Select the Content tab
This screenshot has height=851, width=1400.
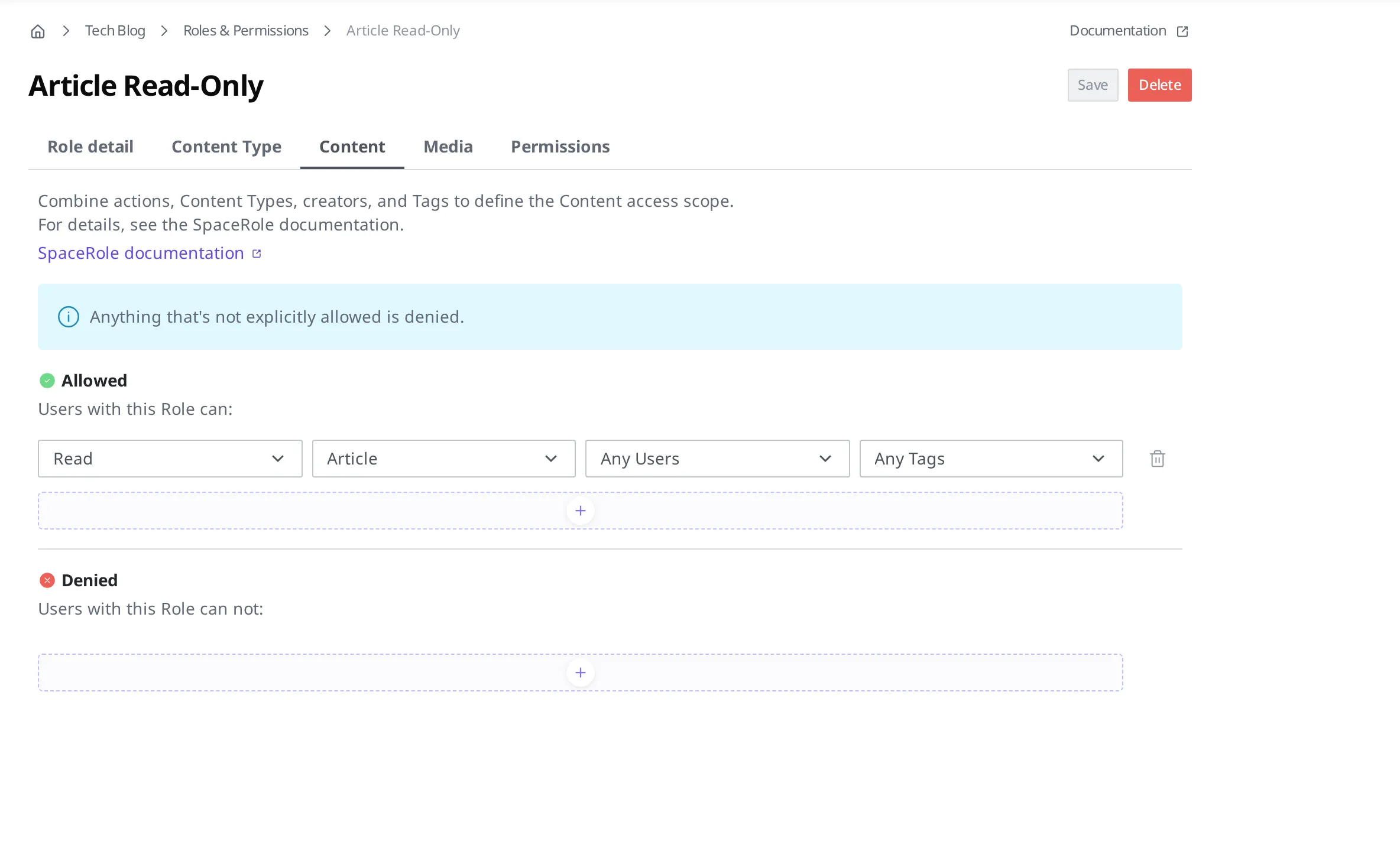click(352, 147)
